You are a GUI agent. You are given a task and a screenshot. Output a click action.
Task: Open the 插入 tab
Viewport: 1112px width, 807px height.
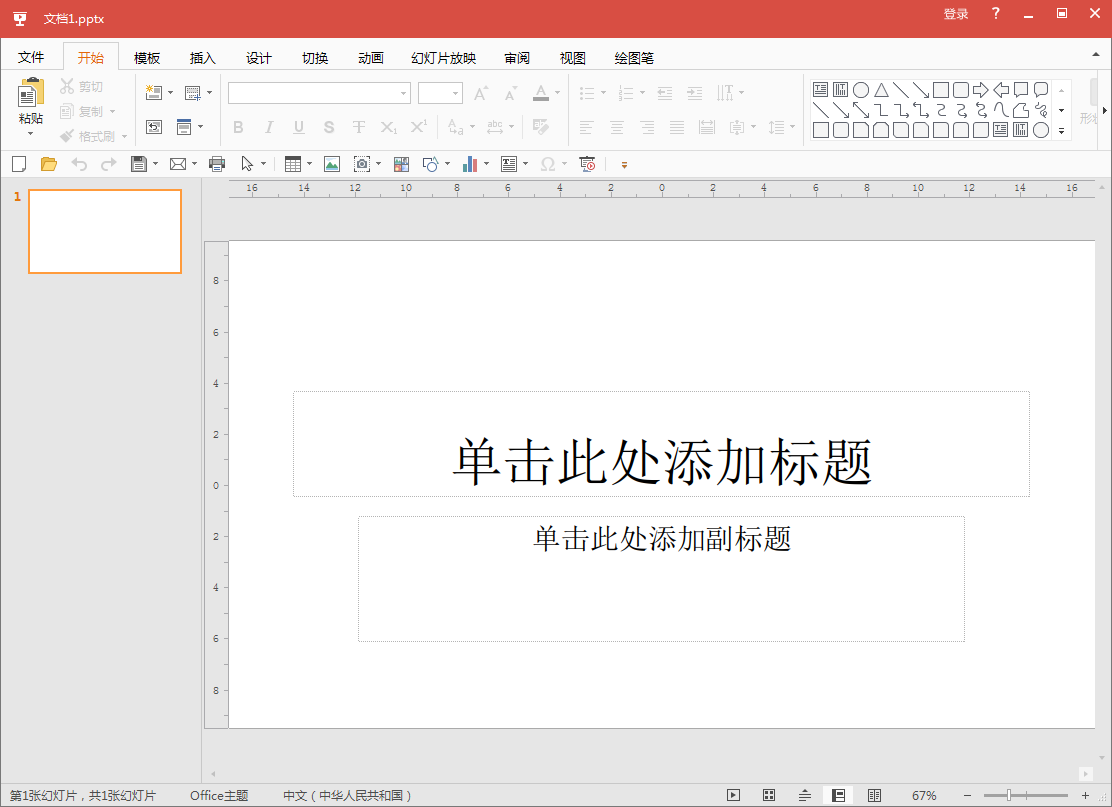pos(203,58)
